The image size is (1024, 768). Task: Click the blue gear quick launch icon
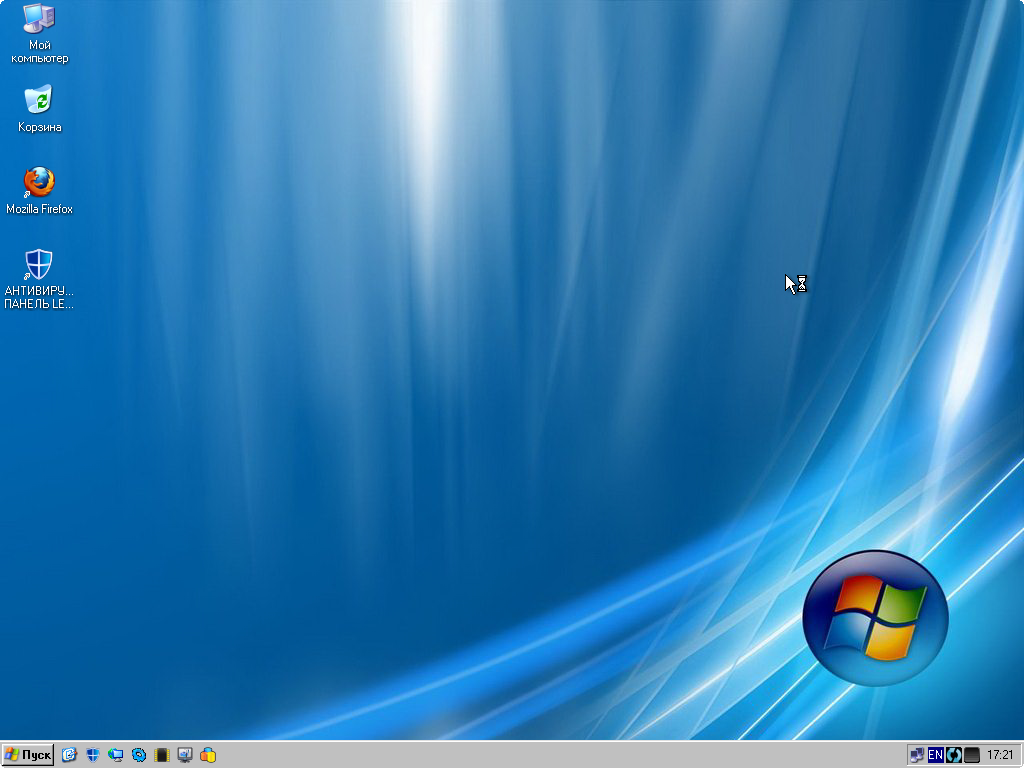tap(139, 755)
